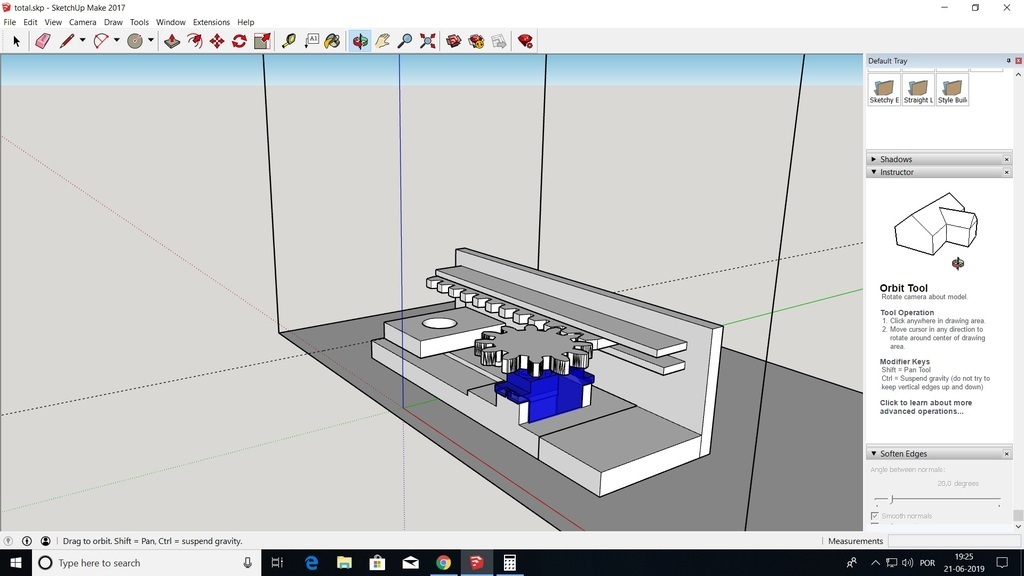This screenshot has height=576, width=1024.
Task: Toggle auto-hide on the Default Tray
Action: coord(1007,60)
